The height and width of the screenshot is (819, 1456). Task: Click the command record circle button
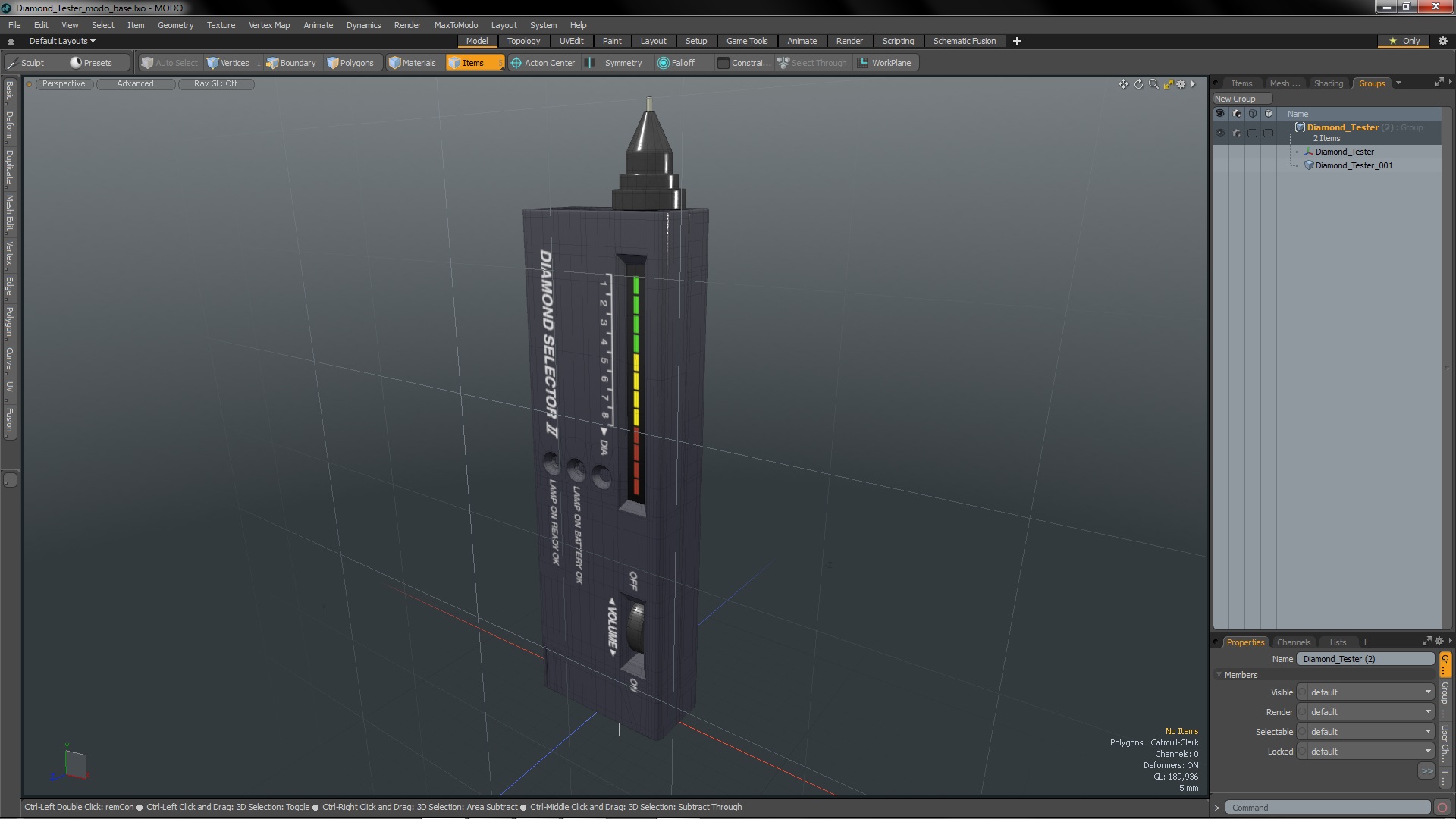point(1442,808)
